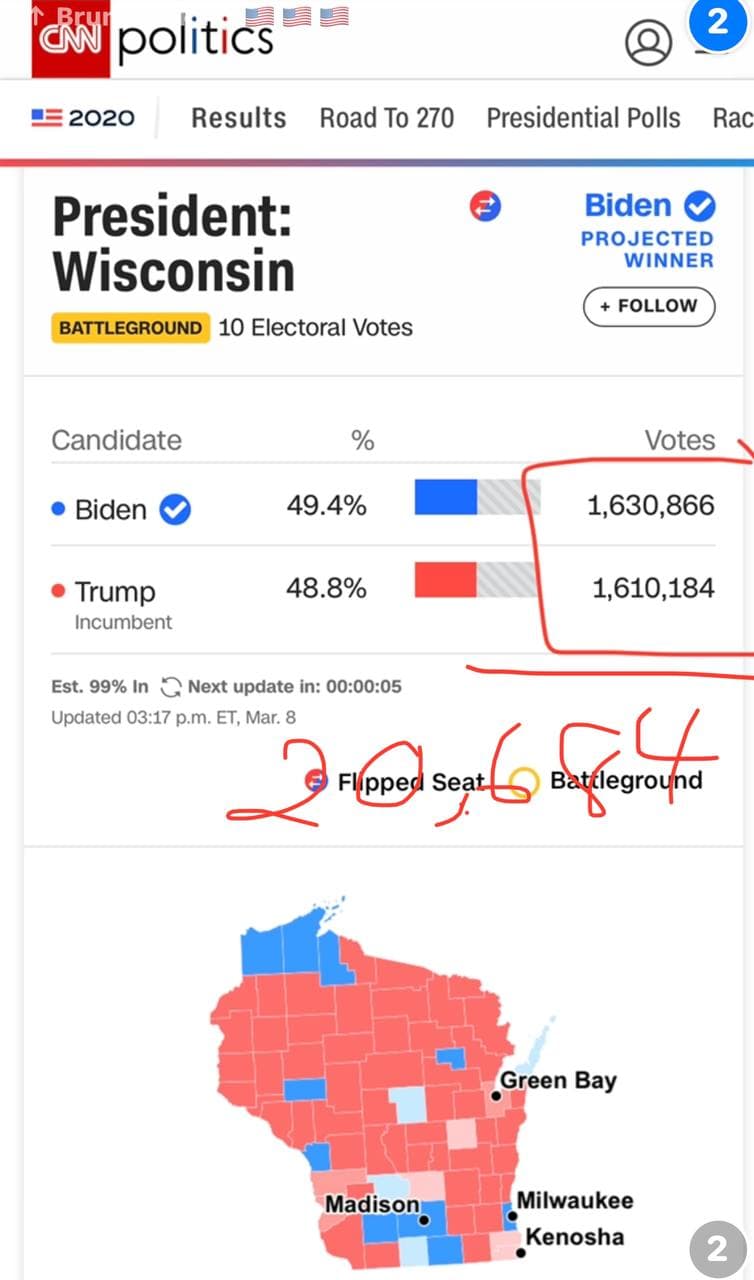Image resolution: width=754 pixels, height=1280 pixels.
Task: Tap the blue notification badge showing 2
Action: [718, 22]
